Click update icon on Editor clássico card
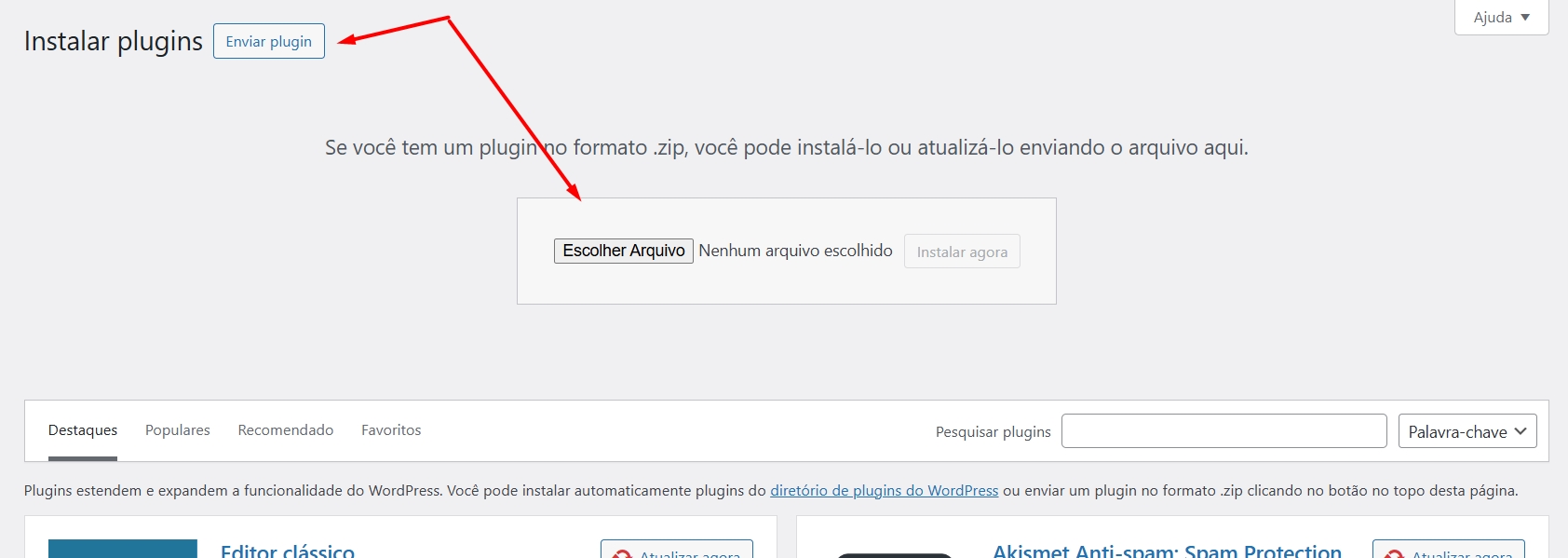The width and height of the screenshot is (1568, 558). pyautogui.click(x=622, y=554)
